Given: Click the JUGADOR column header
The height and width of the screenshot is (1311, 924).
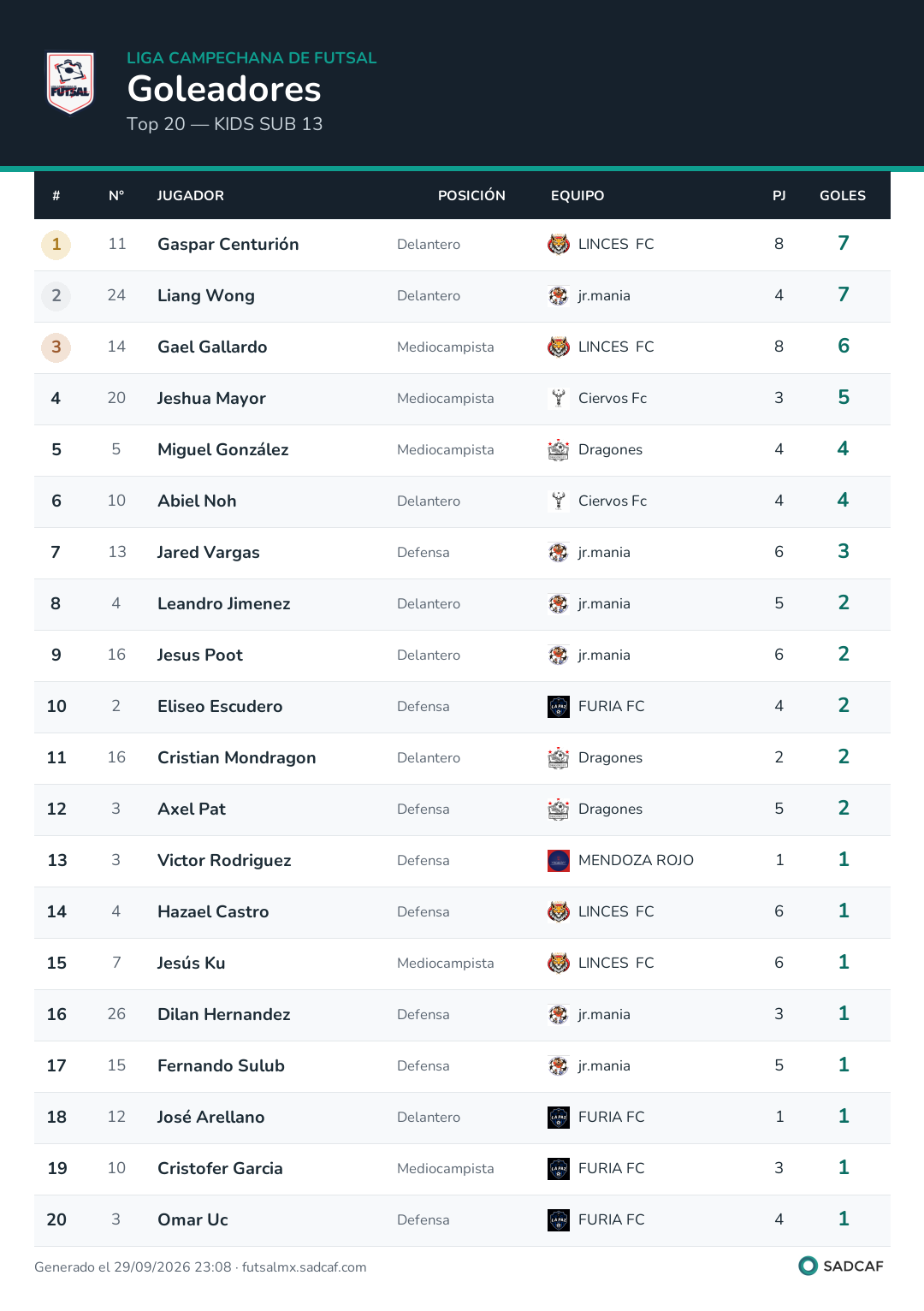Looking at the screenshot, I should pos(191,196).
